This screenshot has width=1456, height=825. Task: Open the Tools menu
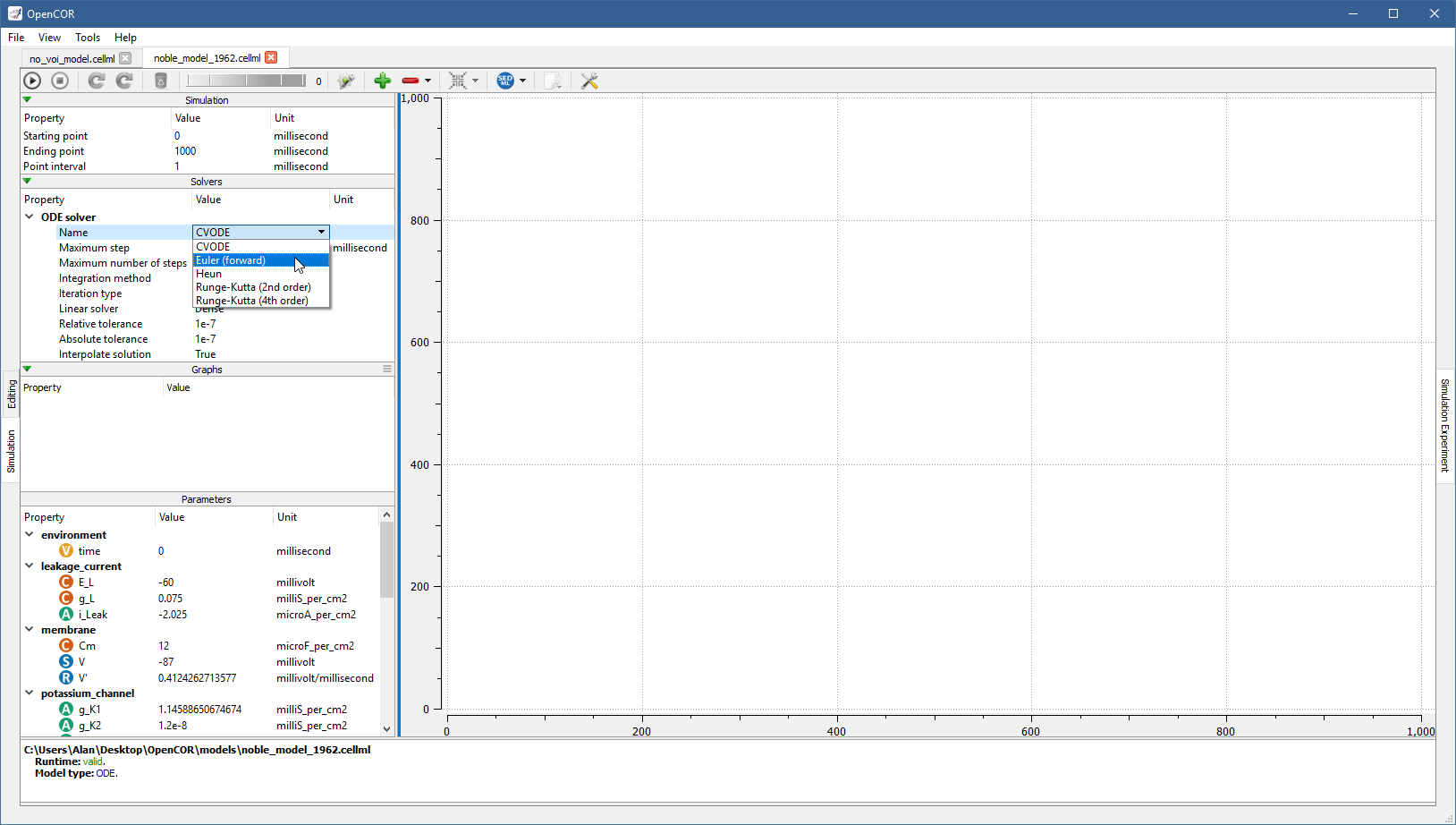(x=88, y=38)
